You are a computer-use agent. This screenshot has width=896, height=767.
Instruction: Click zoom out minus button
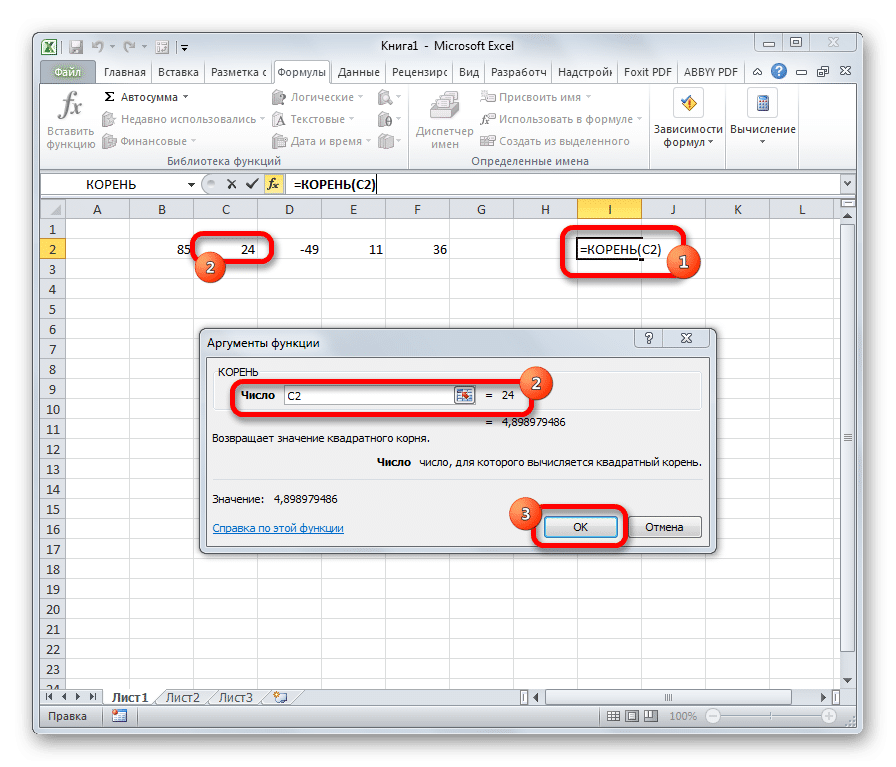click(x=713, y=716)
